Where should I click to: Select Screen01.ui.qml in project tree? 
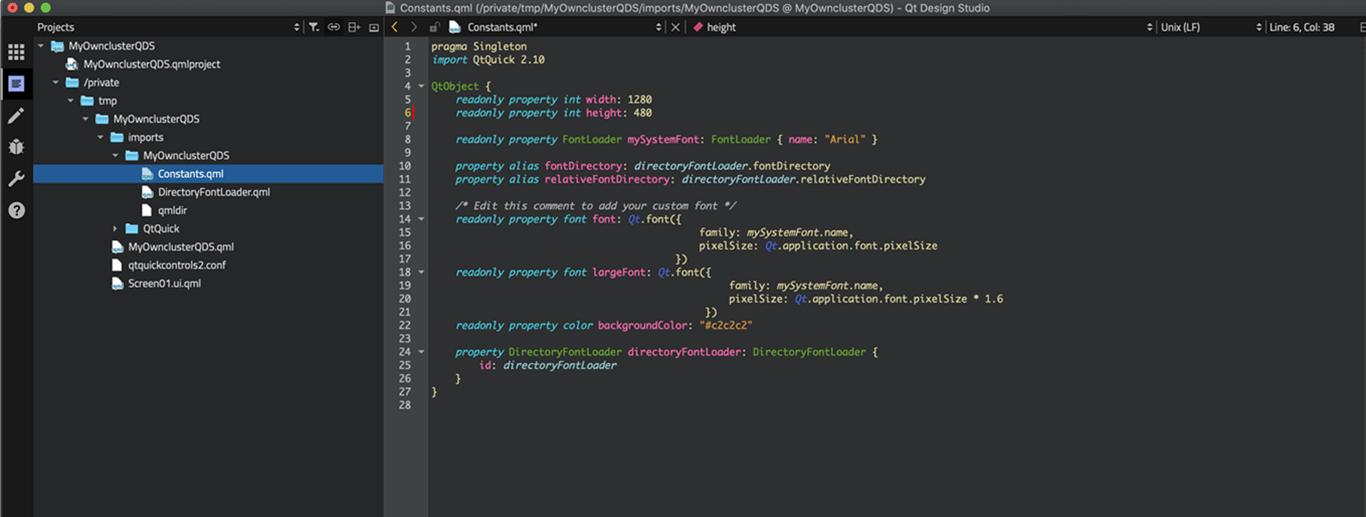(164, 283)
